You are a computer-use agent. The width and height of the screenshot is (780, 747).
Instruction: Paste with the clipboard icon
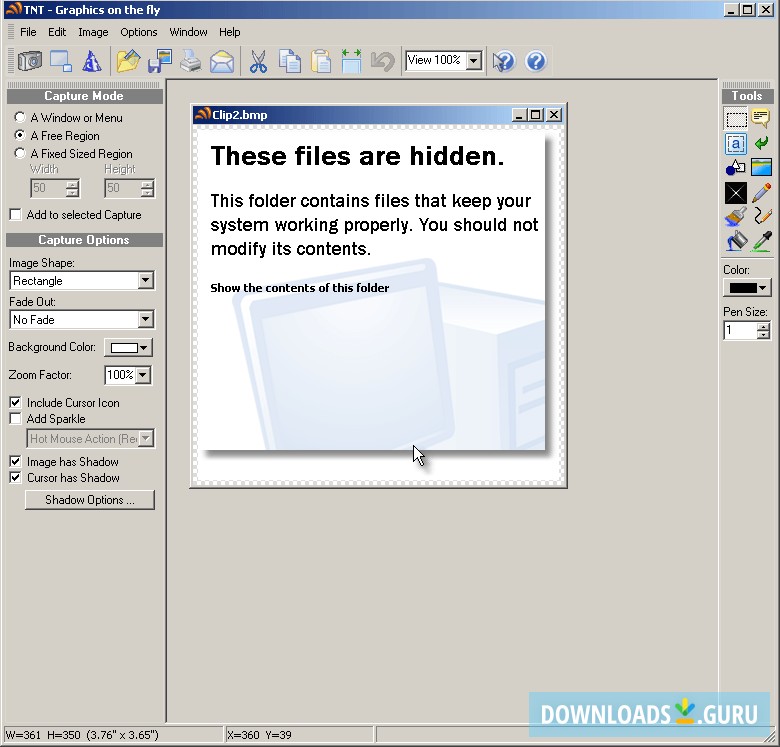pyautogui.click(x=321, y=62)
